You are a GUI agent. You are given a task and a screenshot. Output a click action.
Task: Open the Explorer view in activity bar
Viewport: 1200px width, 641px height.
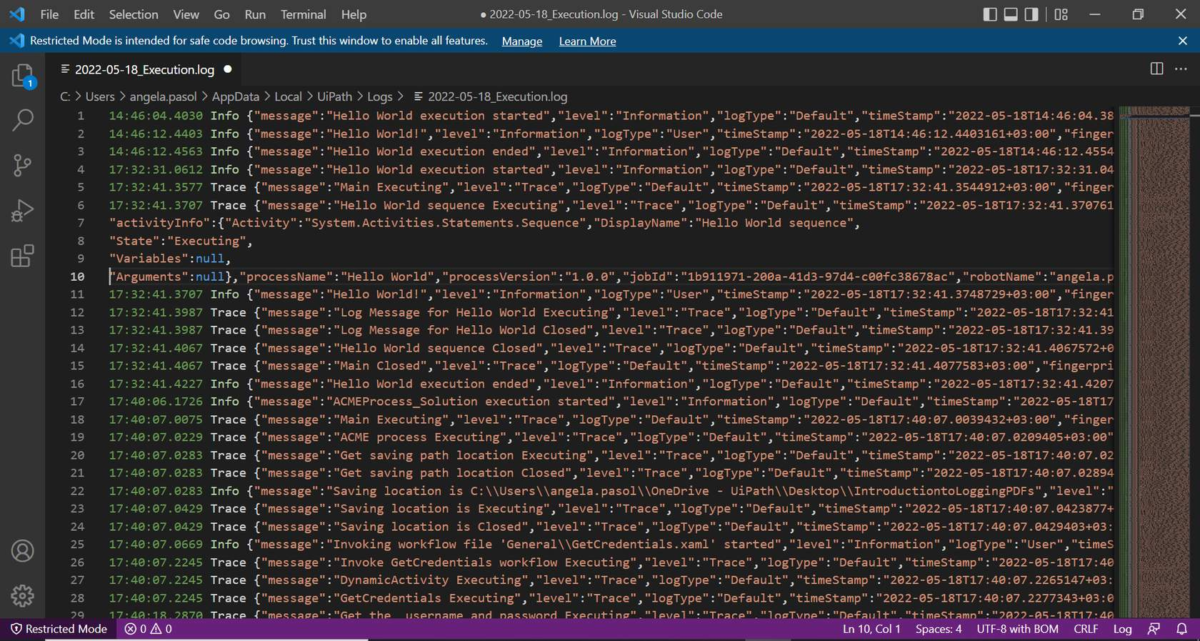pos(22,76)
